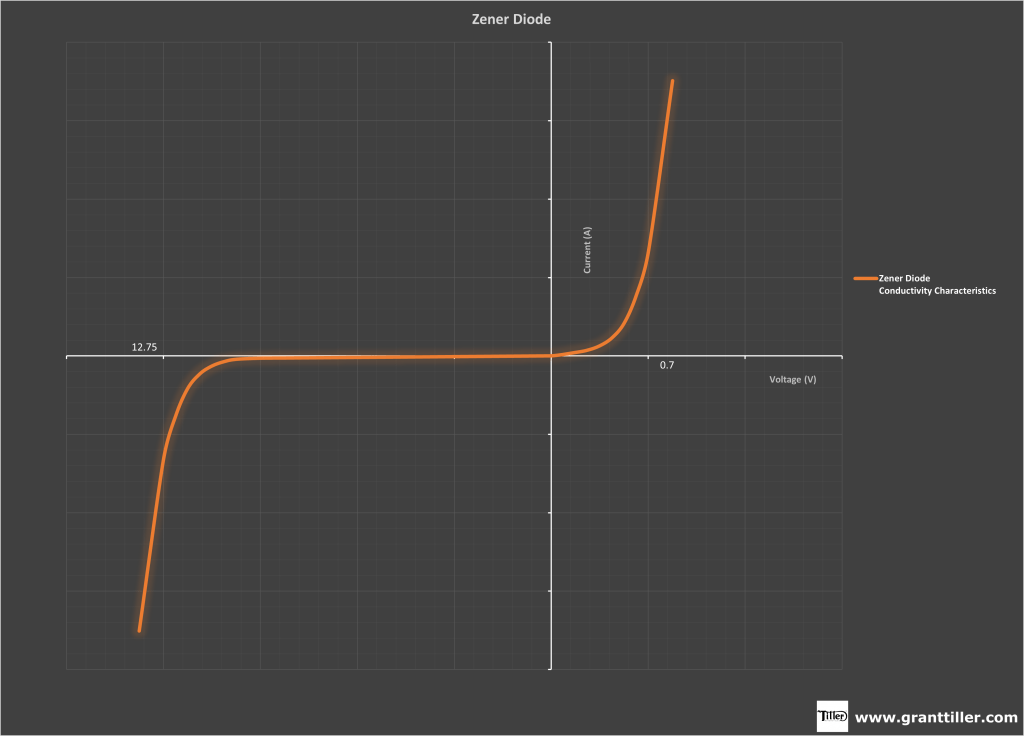Open the www.granttiller.com link
1024x736 pixels.
pyautogui.click(x=936, y=717)
